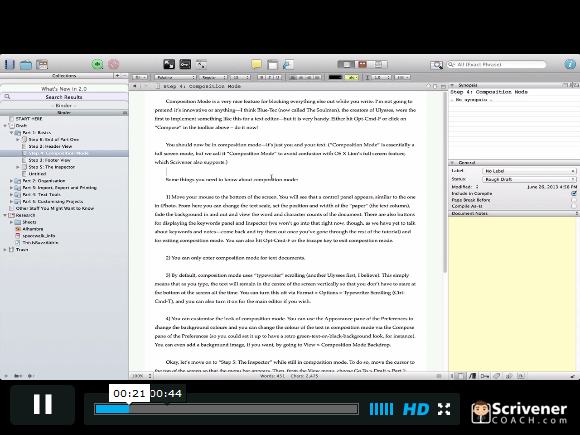Go forward with editor header right arrow
The image size is (580, 435).
click(146, 86)
